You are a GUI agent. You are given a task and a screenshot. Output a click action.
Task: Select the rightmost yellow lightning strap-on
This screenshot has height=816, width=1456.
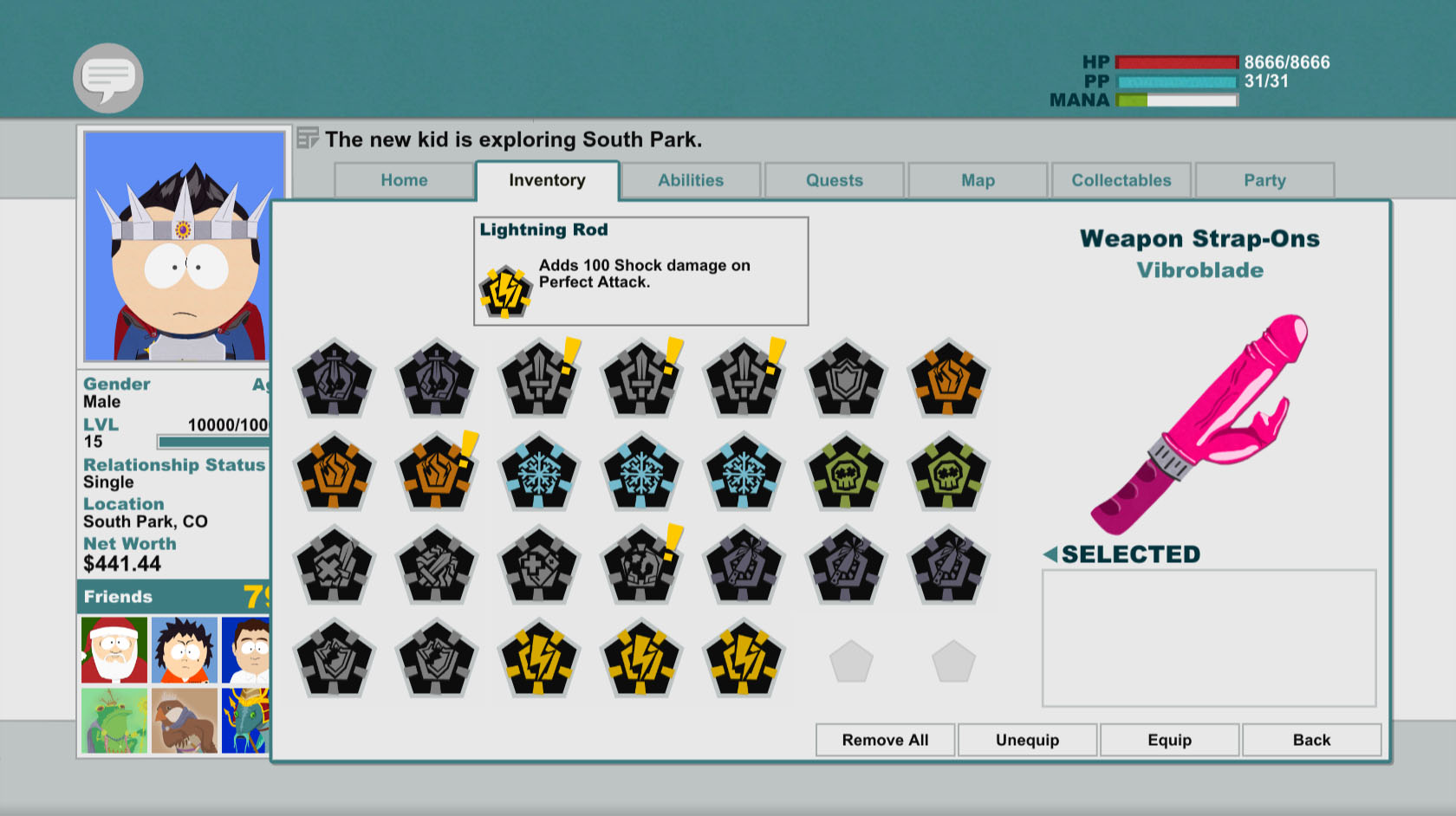pos(744,659)
